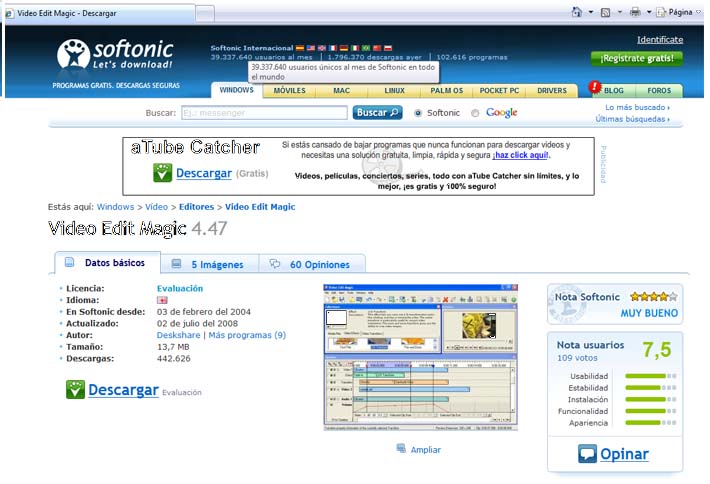Click the browser Print icon

[x=635, y=12]
